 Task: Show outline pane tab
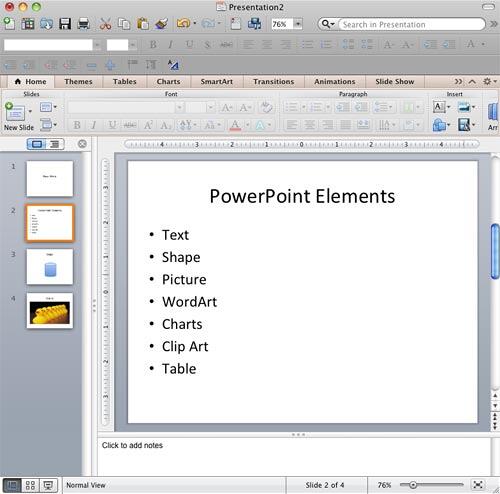[55, 144]
